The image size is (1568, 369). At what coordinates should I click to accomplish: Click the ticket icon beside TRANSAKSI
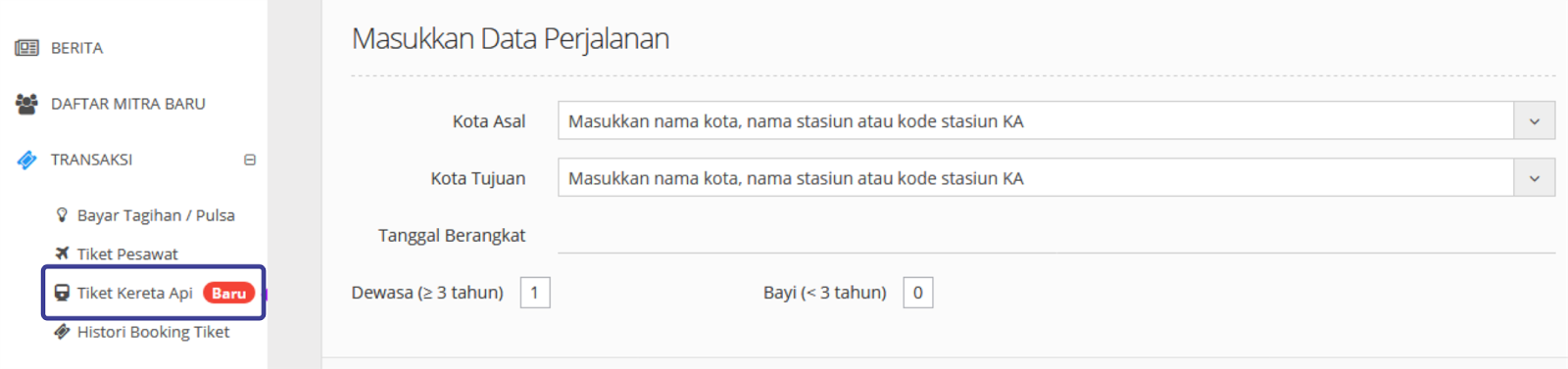point(26,160)
